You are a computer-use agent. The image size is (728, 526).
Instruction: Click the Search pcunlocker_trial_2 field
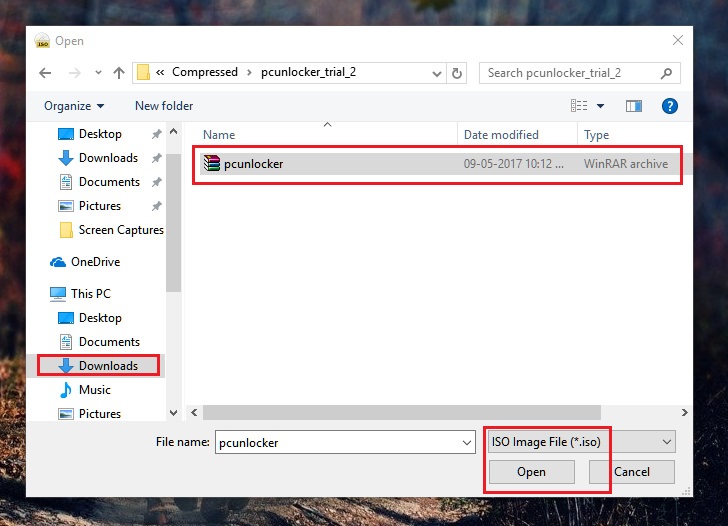579,73
